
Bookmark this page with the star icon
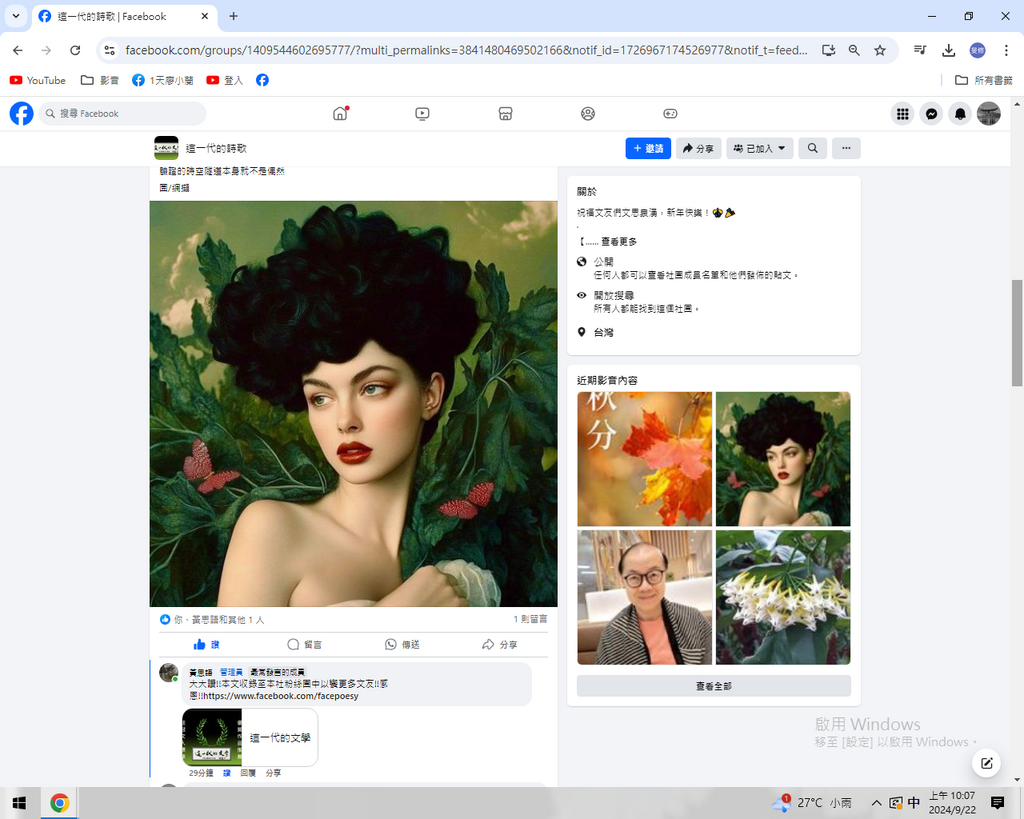pos(880,50)
